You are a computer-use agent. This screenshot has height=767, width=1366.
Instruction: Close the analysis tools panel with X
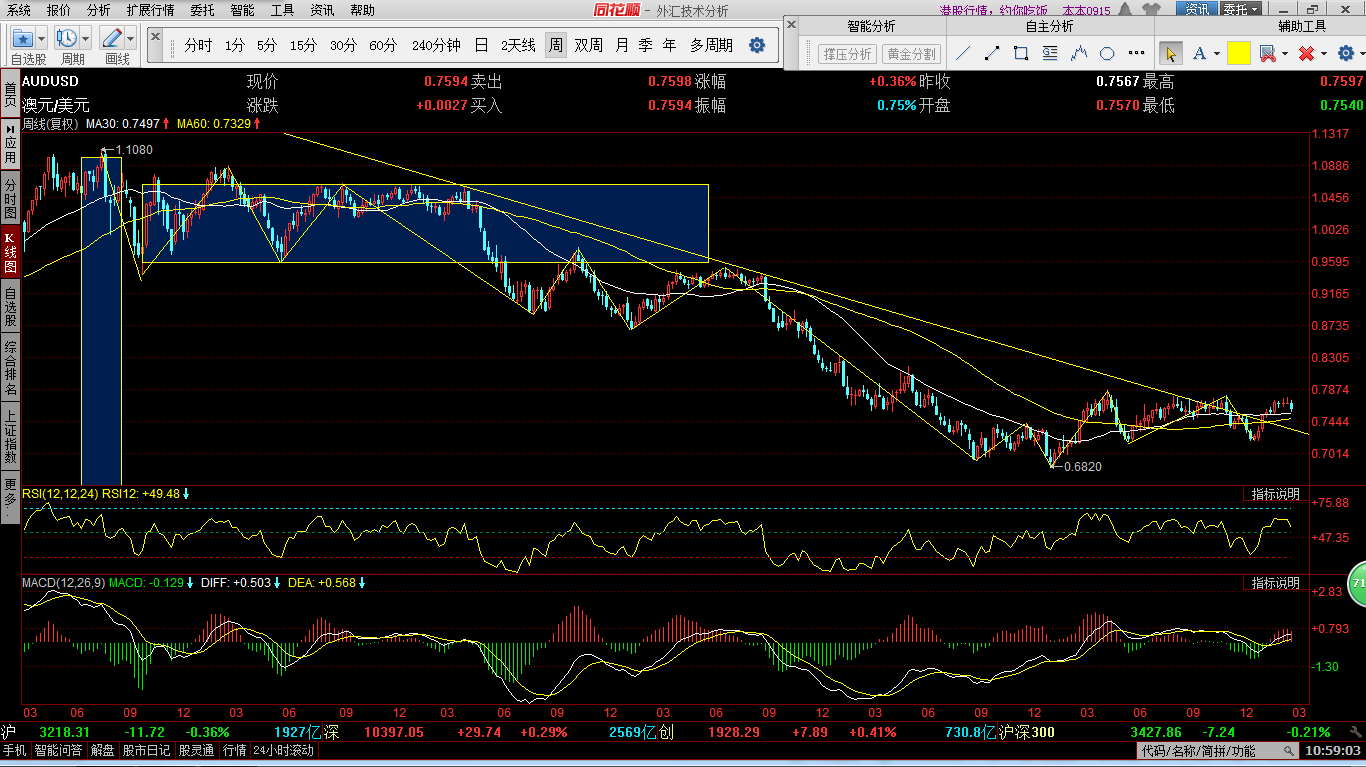tap(791, 24)
